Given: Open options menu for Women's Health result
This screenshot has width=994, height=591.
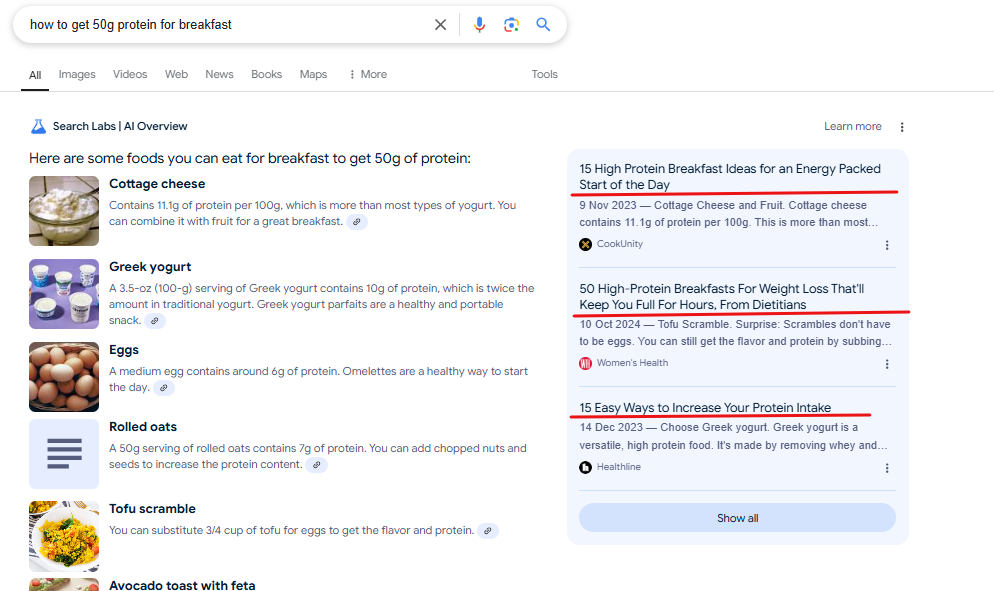Looking at the screenshot, I should (887, 364).
